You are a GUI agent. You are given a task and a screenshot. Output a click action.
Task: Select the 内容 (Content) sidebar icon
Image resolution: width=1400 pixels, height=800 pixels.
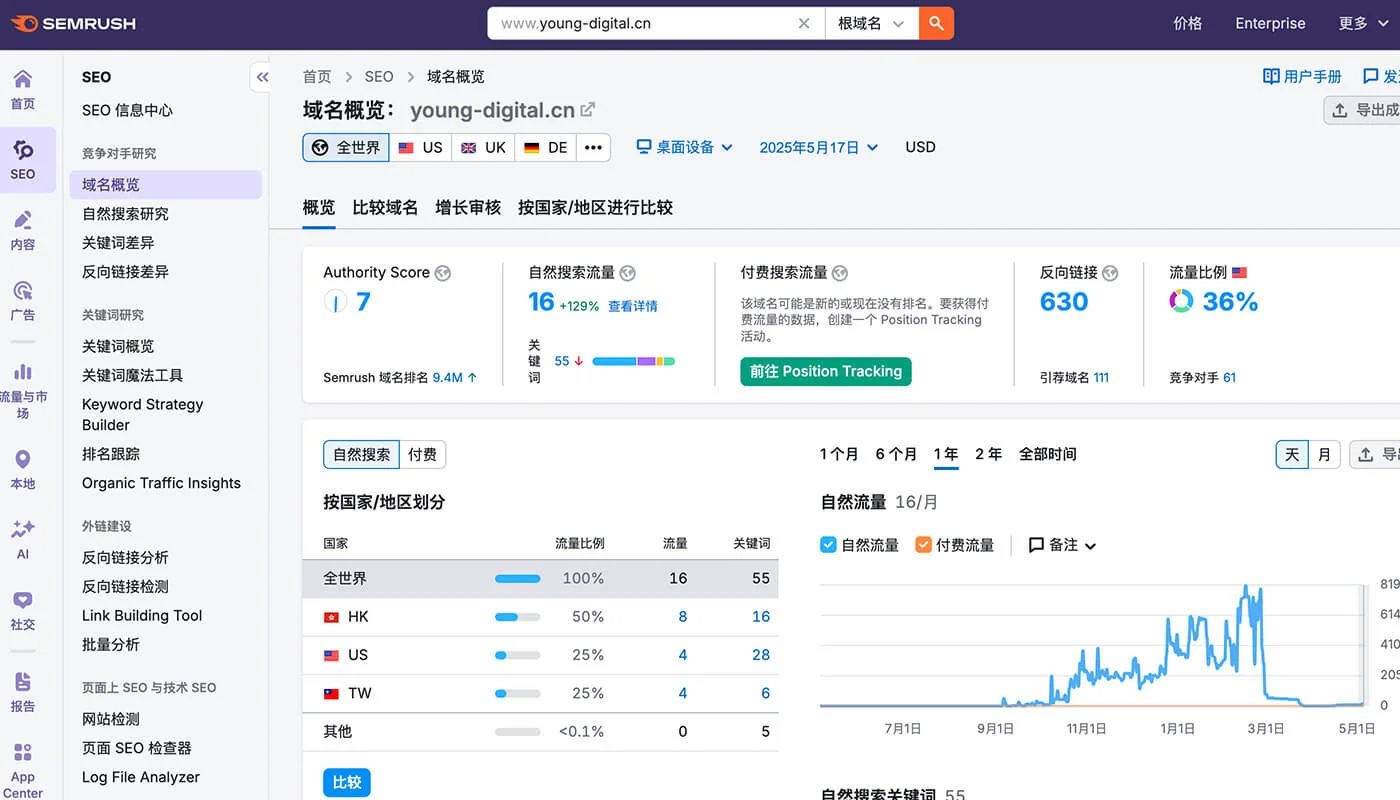(x=23, y=228)
